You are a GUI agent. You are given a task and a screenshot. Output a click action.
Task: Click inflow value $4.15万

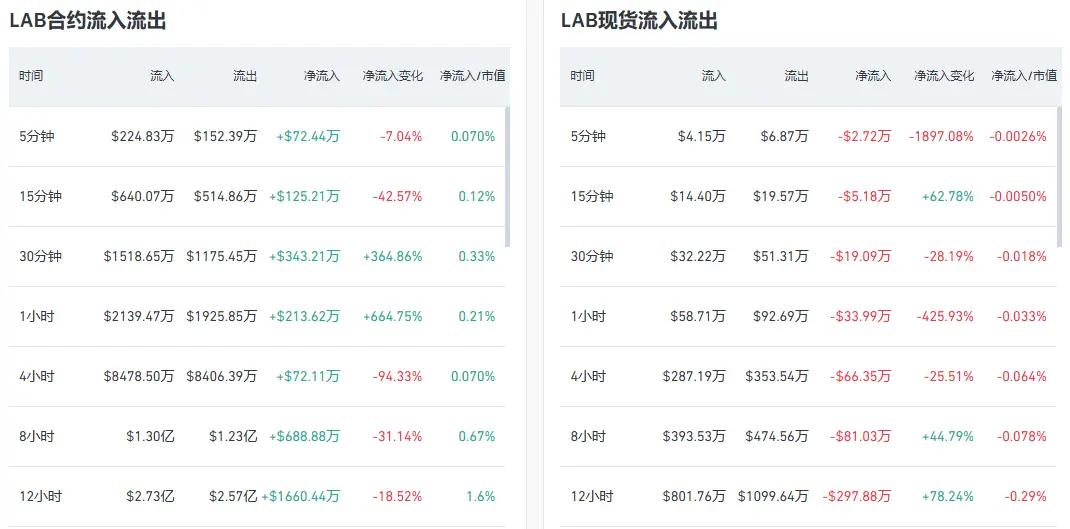[702, 137]
